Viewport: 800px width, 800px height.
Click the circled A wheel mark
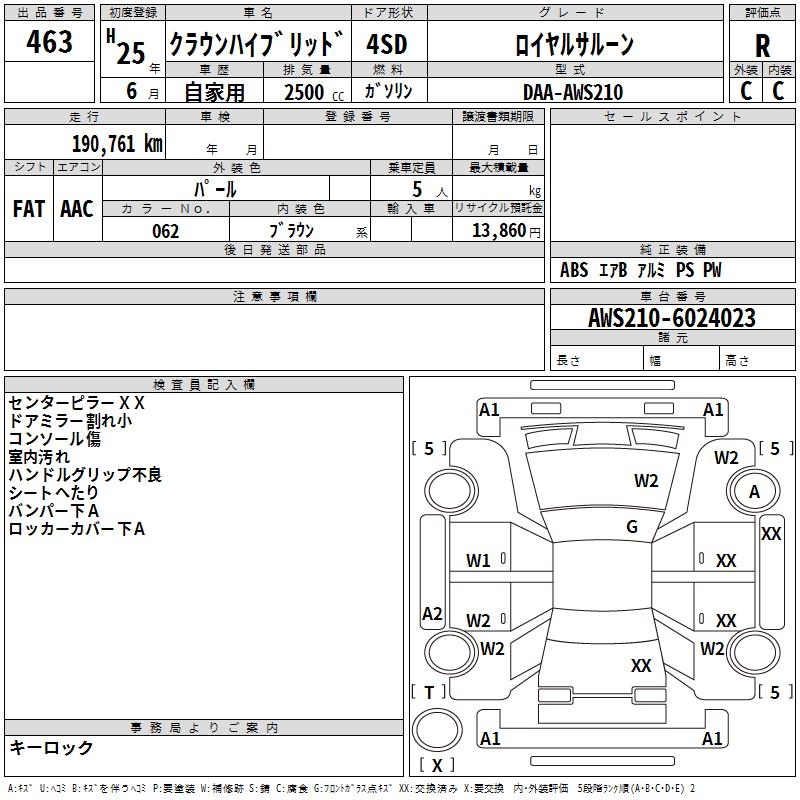tap(755, 492)
